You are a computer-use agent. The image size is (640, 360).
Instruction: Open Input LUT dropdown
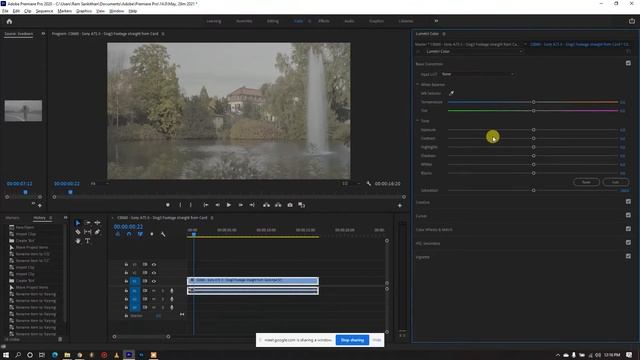click(x=478, y=74)
